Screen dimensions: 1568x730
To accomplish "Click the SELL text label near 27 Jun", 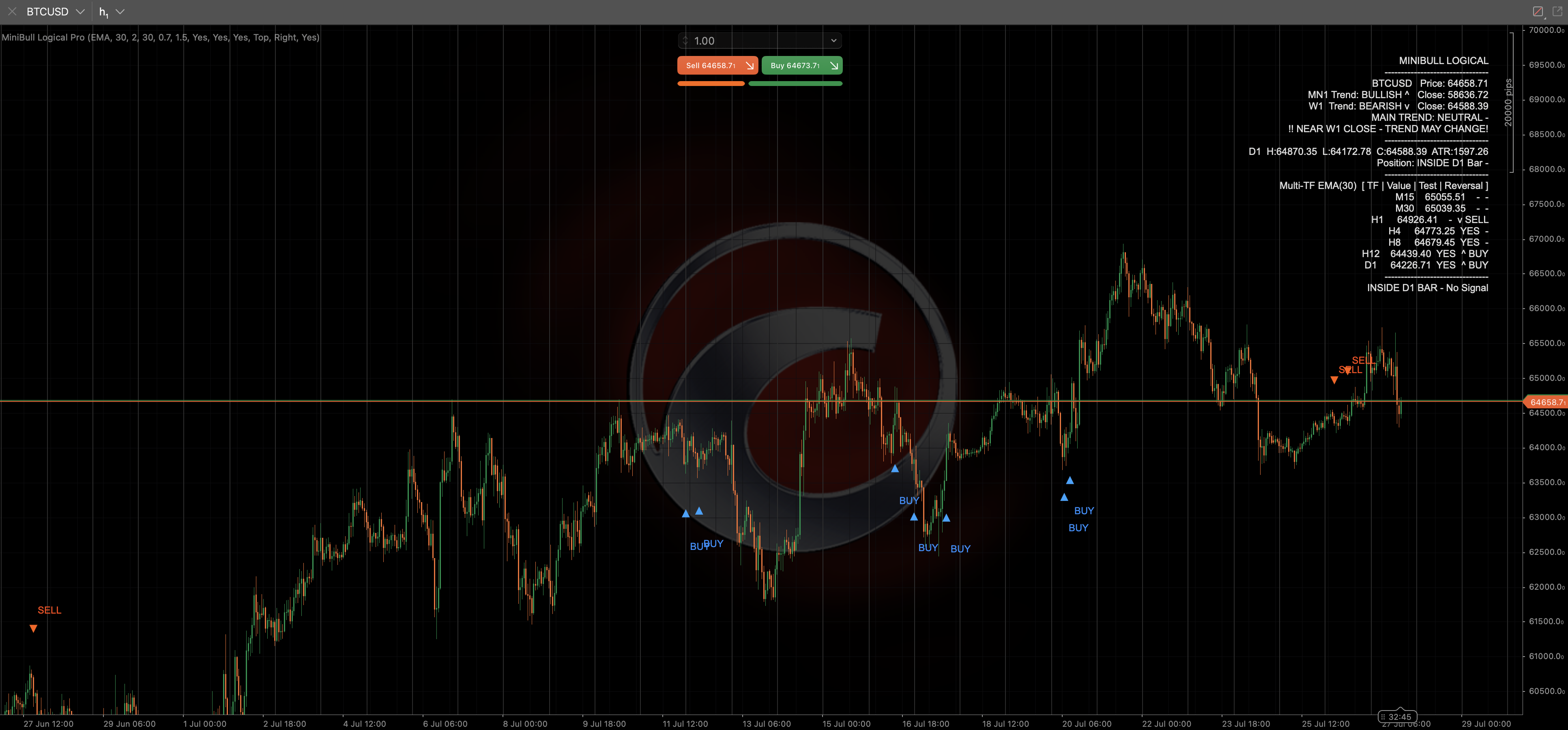I will click(x=49, y=610).
